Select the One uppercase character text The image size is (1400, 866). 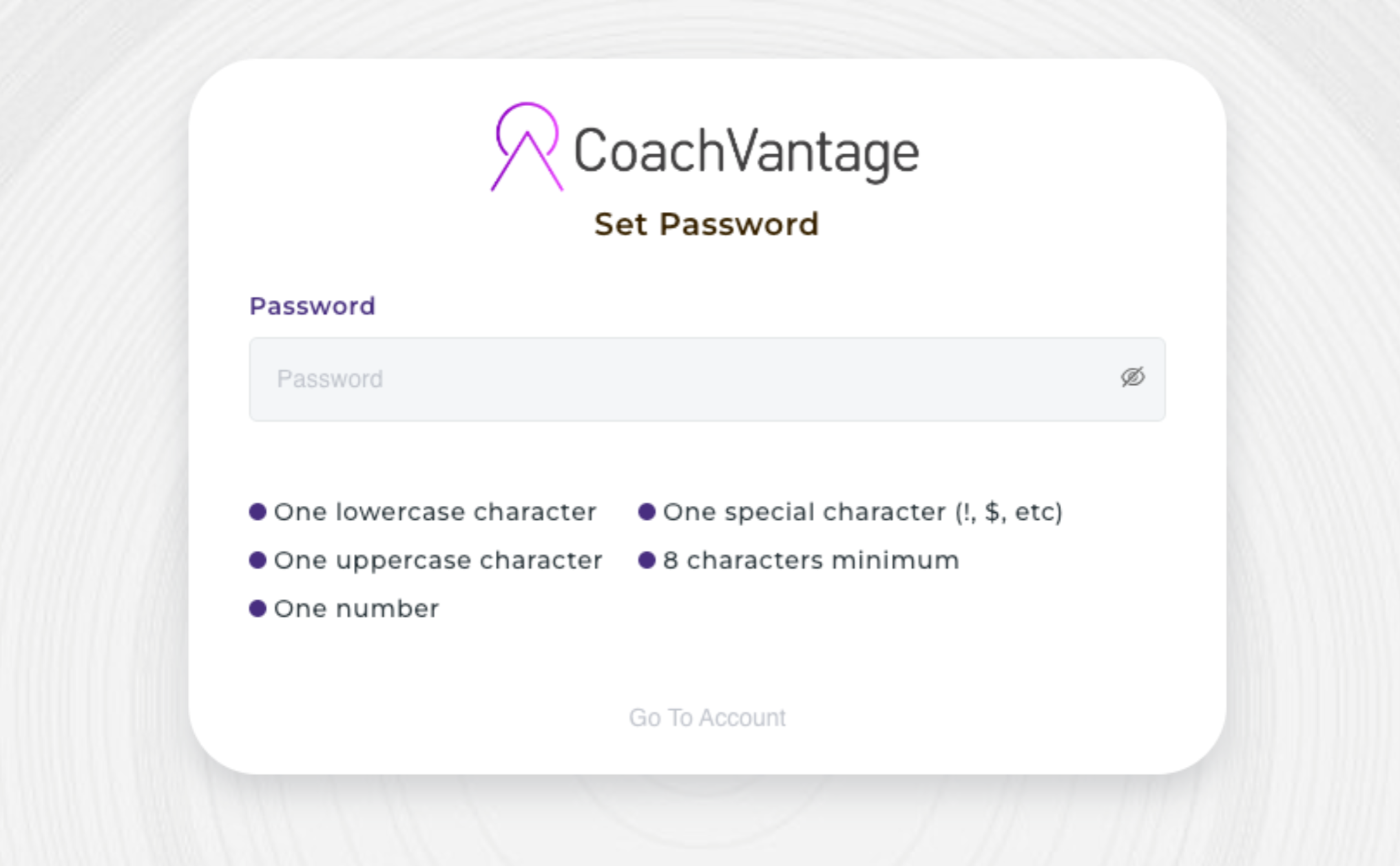(438, 561)
